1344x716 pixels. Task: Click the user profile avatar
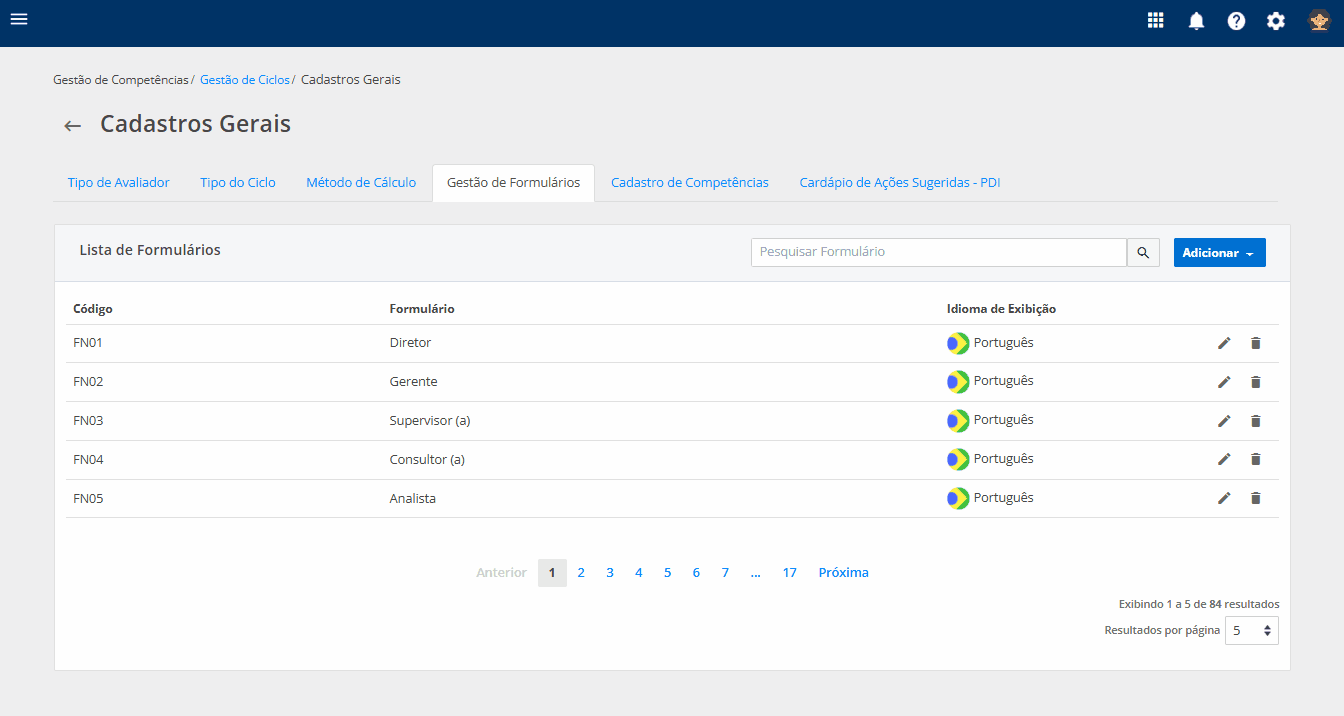1319,21
